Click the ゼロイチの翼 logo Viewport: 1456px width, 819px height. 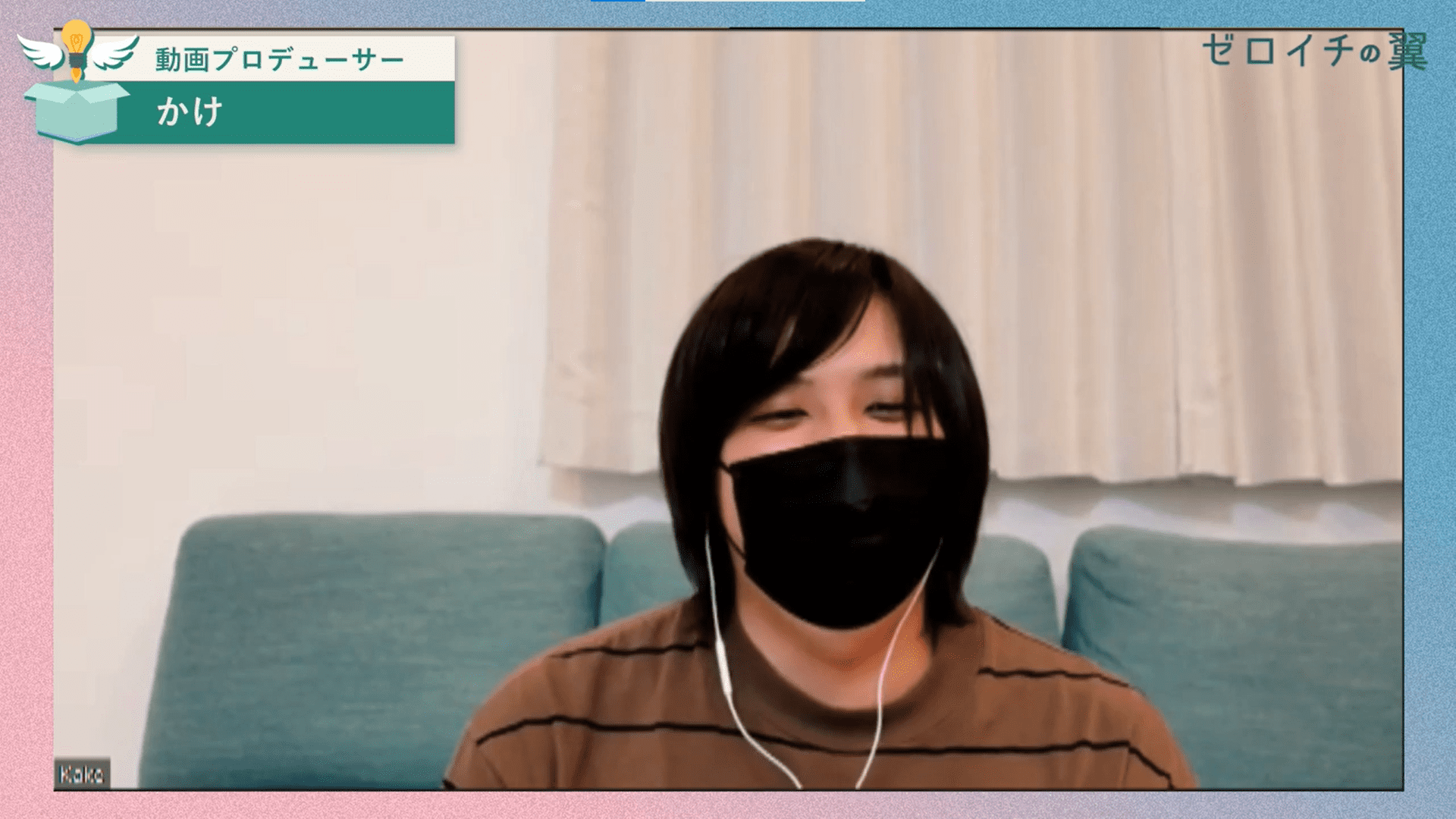pyautogui.click(x=1313, y=52)
